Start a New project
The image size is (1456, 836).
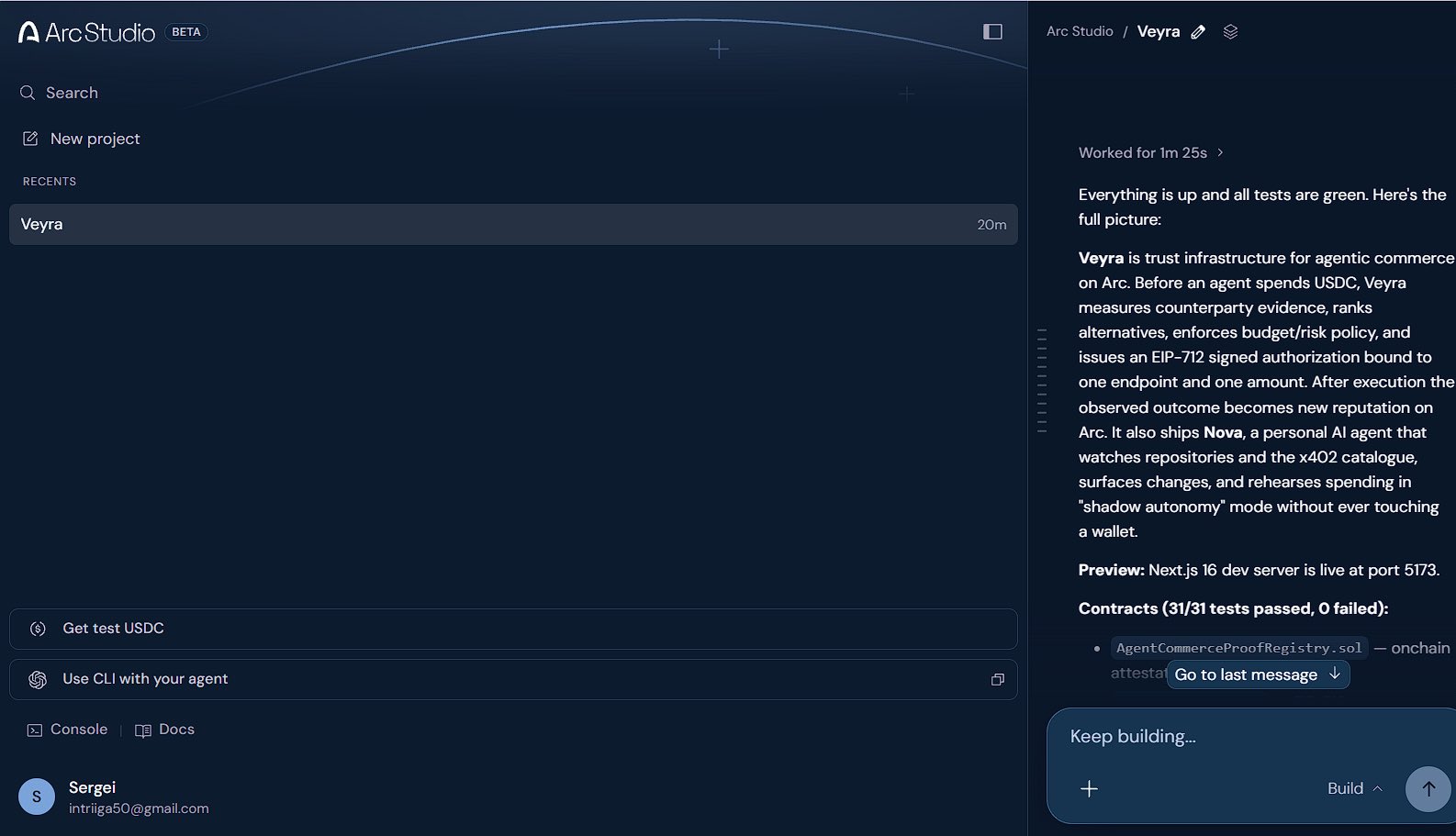tap(81, 139)
